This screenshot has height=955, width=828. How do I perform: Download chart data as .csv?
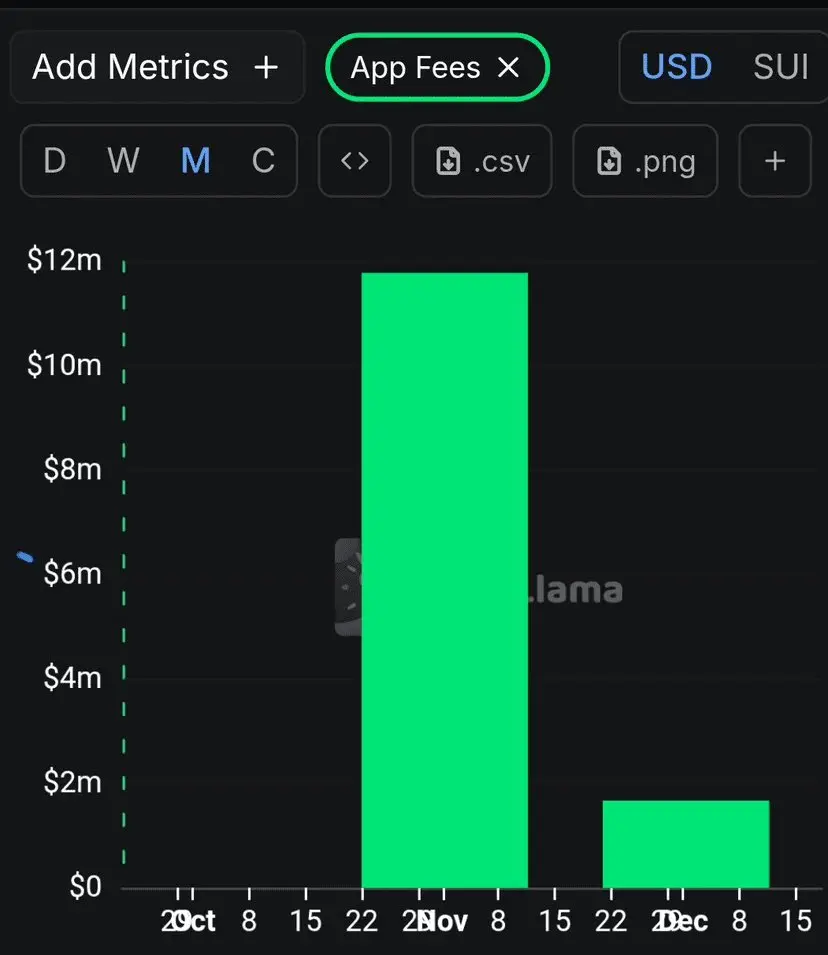pos(482,161)
